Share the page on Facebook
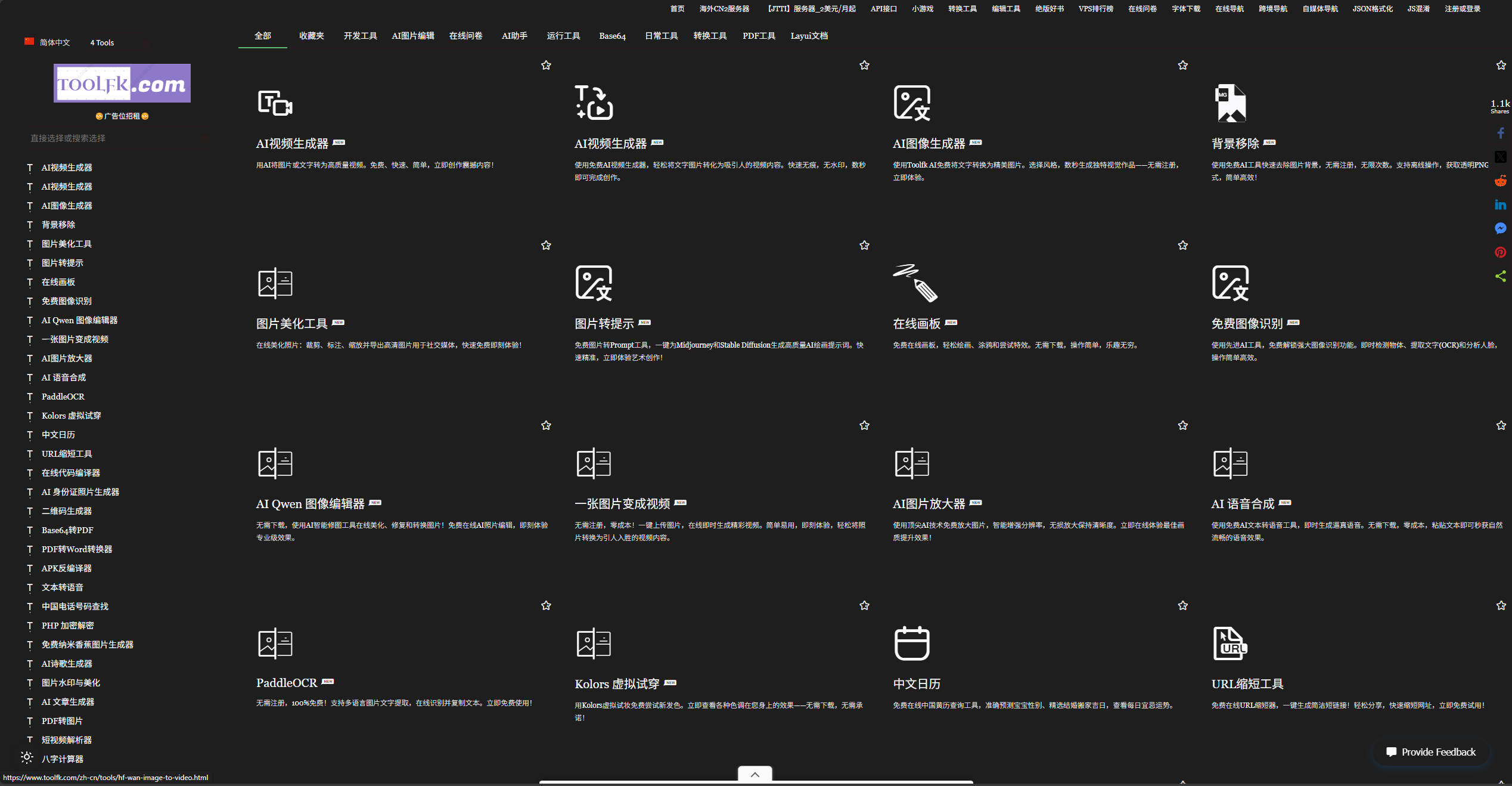Viewport: 1512px width, 786px height. coord(1500,132)
